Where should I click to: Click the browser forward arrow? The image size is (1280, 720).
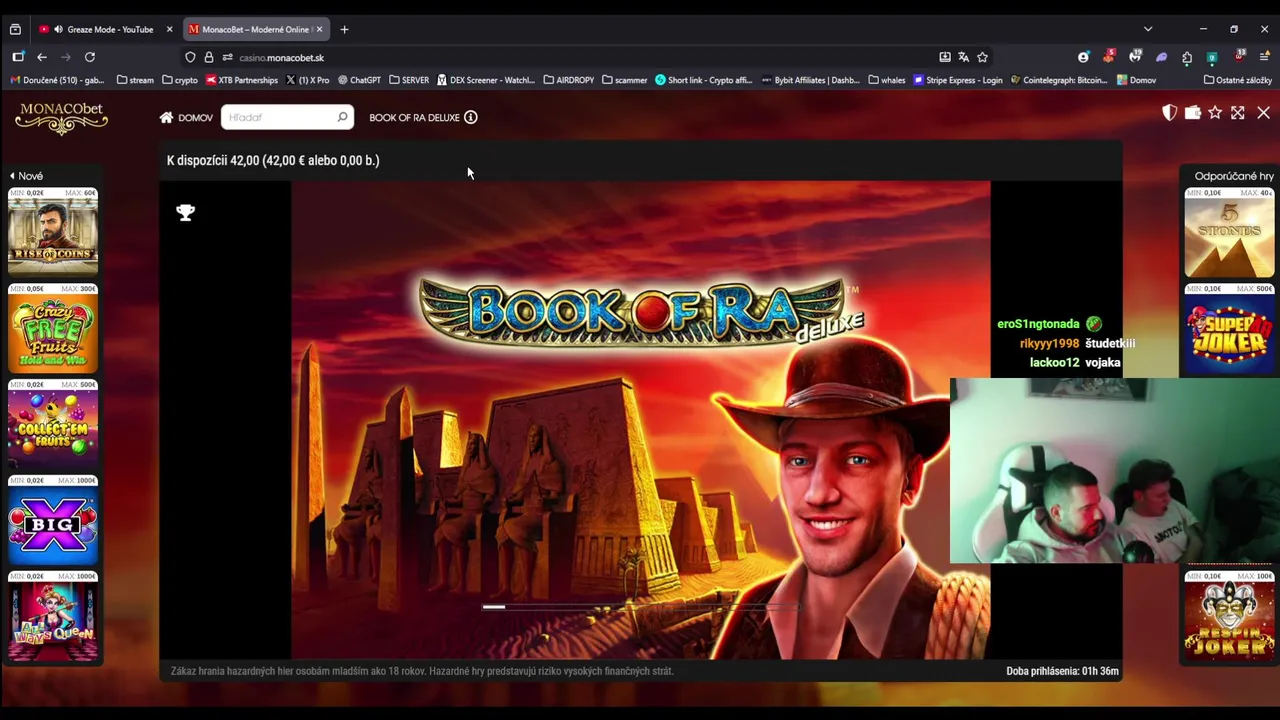[66, 57]
